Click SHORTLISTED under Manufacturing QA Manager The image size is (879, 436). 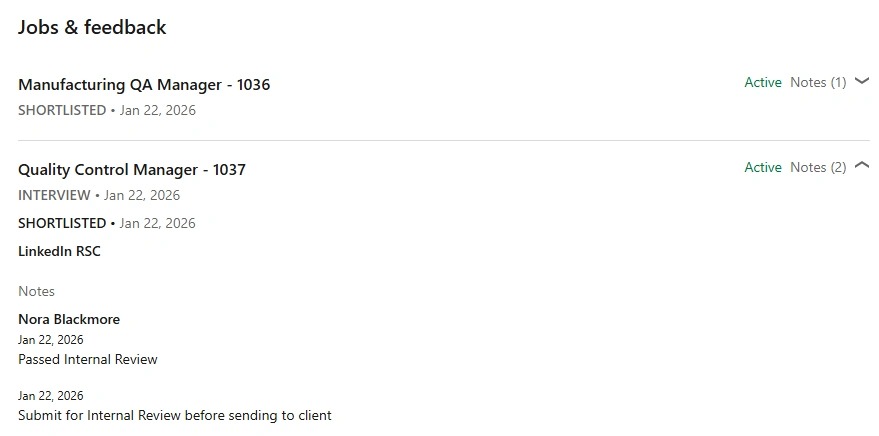(62, 110)
